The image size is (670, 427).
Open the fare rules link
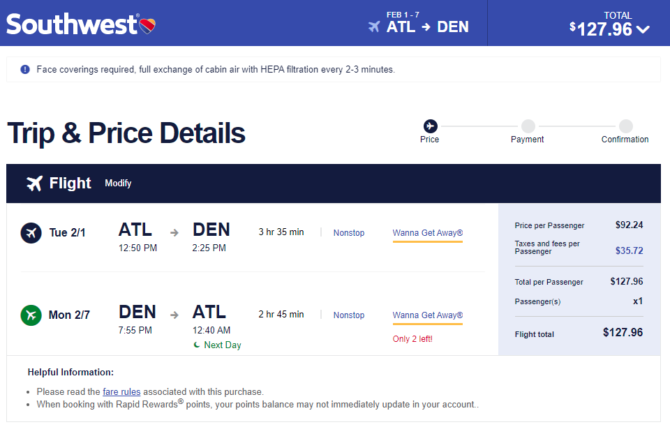click(121, 392)
